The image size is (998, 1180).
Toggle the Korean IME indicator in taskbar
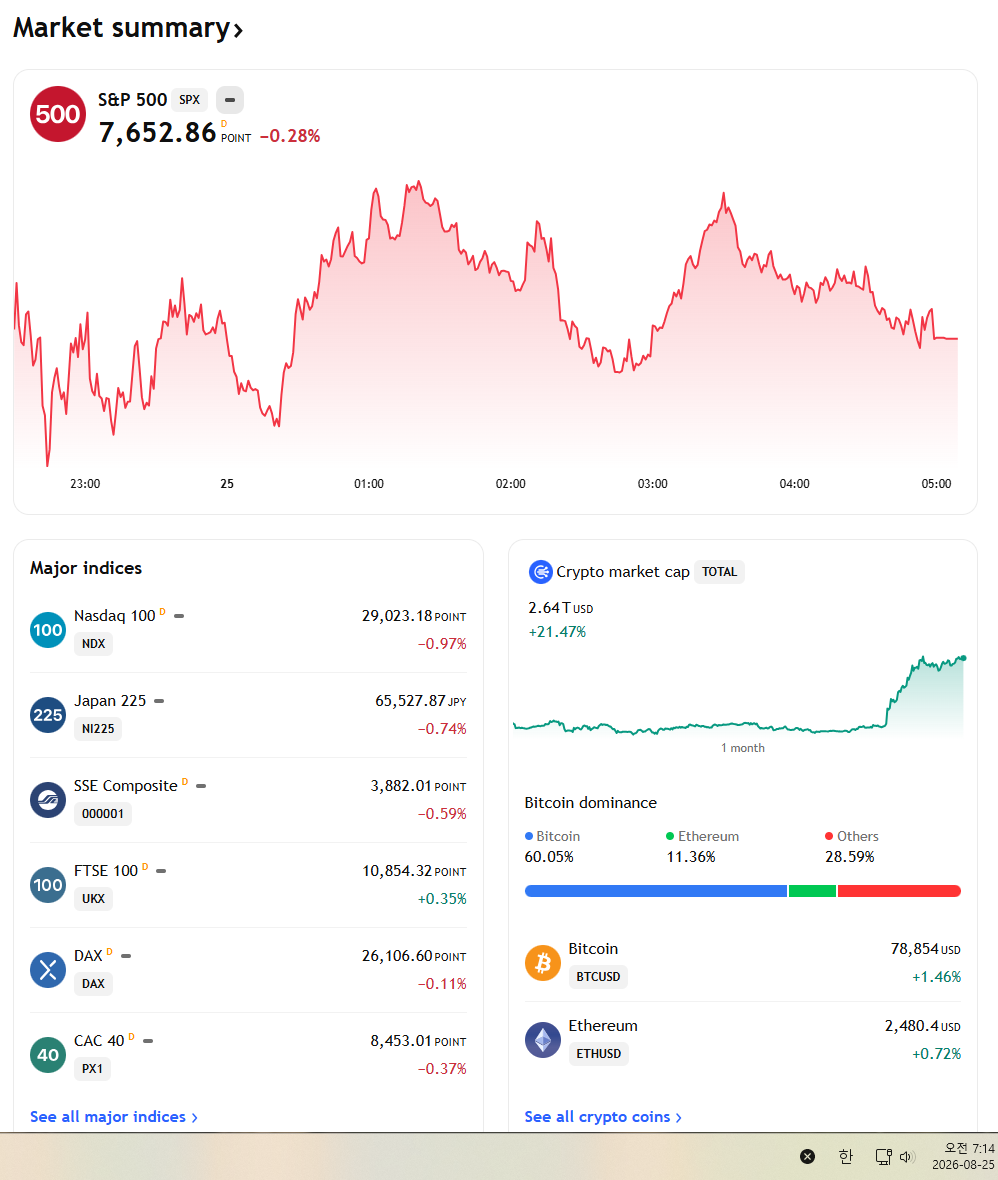tap(846, 1156)
